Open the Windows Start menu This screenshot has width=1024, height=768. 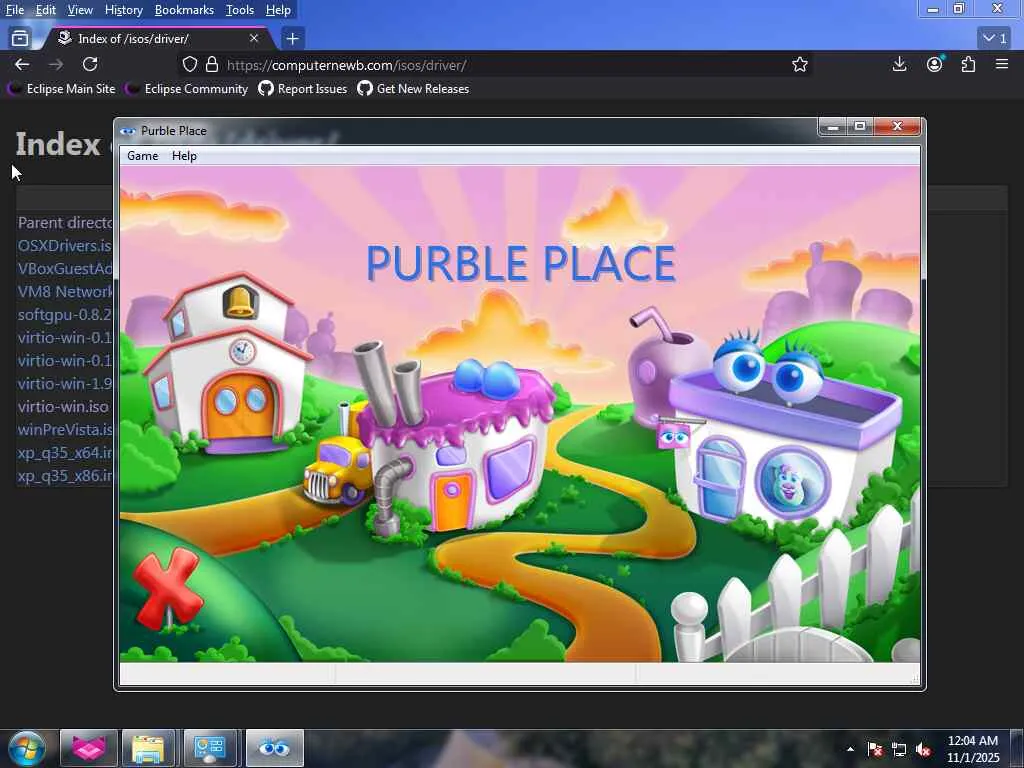27,748
